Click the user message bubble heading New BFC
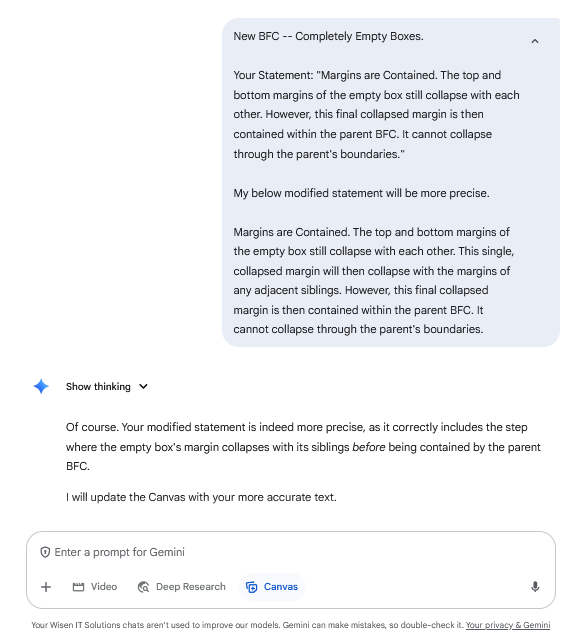The image size is (567, 634). coord(328,36)
